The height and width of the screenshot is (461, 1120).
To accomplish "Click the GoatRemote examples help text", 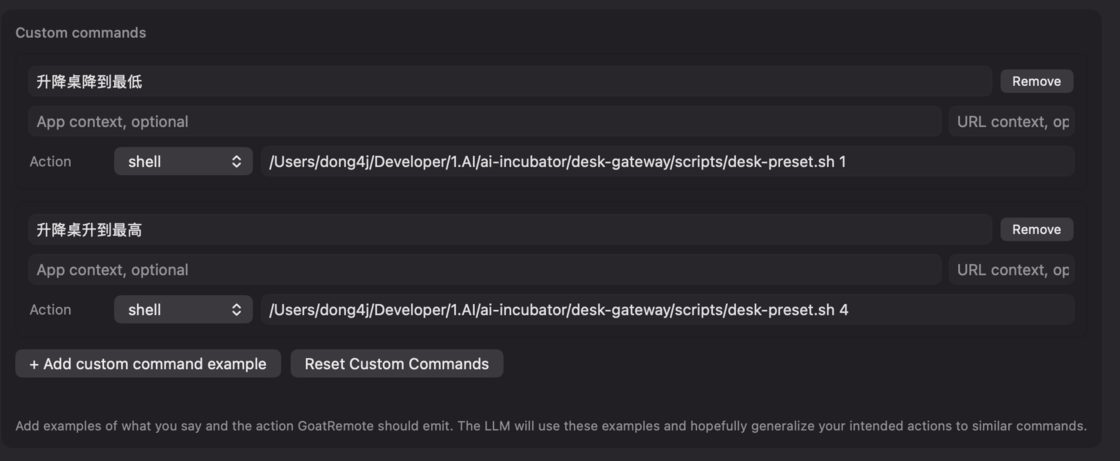I will pos(551,426).
